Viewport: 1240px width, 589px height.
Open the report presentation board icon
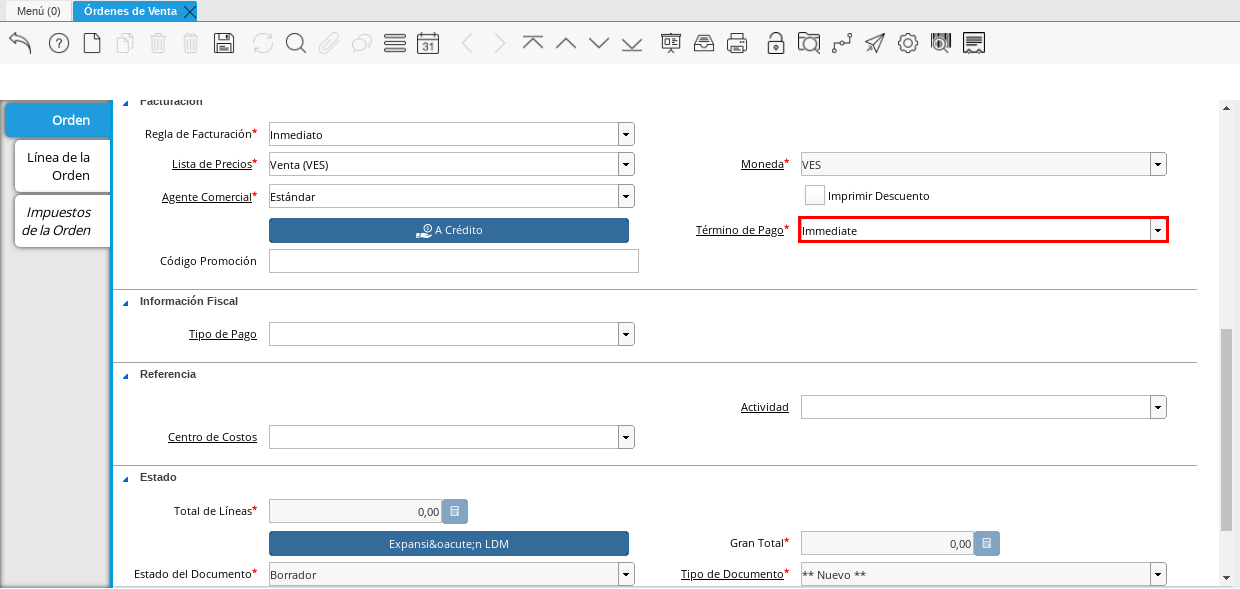(x=671, y=43)
